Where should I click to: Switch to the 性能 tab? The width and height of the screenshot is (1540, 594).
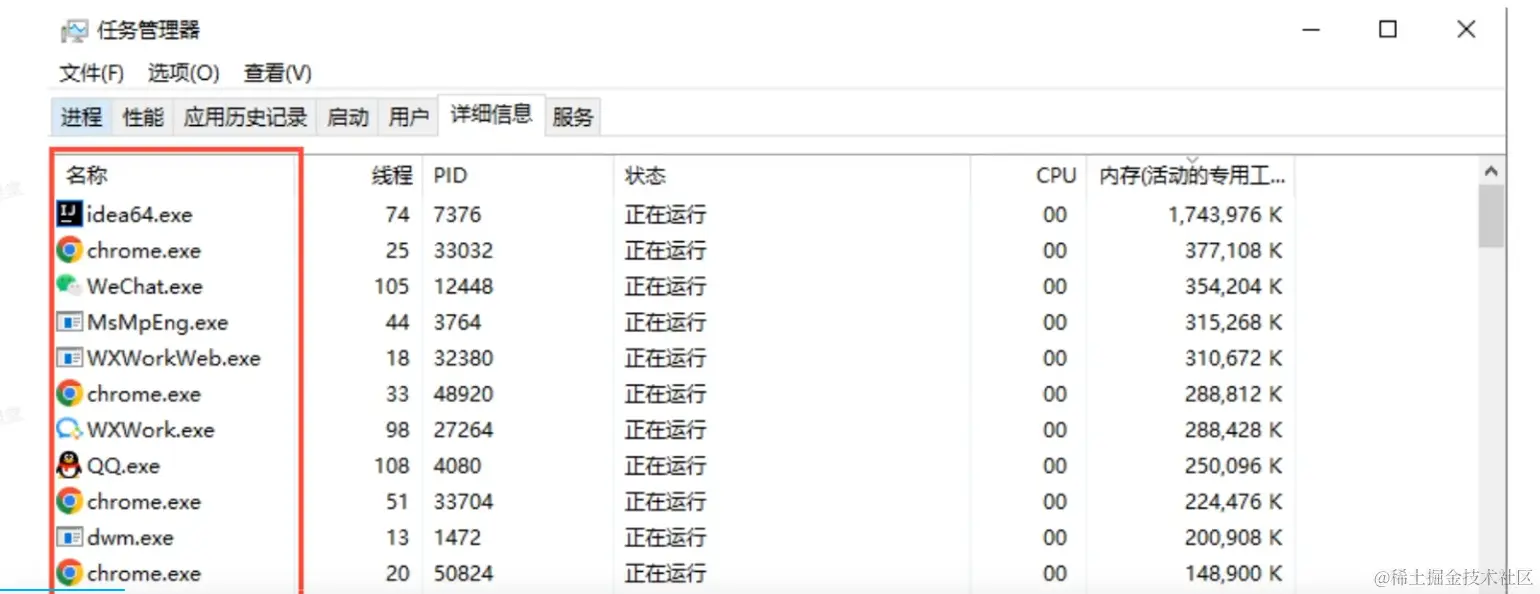point(143,117)
